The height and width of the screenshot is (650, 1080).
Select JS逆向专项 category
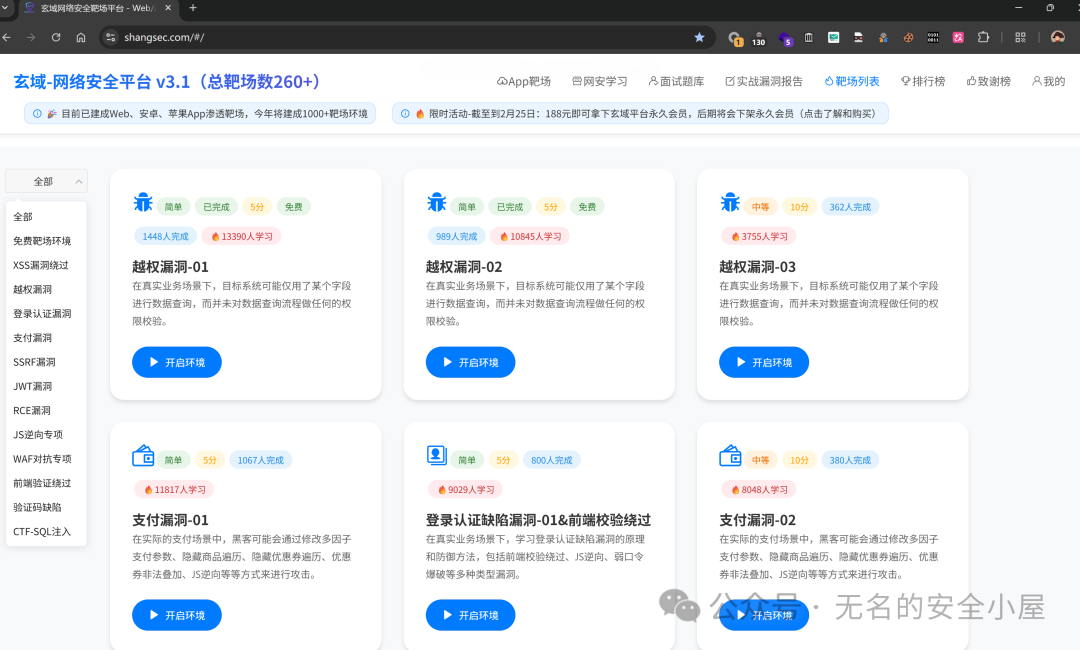(46, 434)
